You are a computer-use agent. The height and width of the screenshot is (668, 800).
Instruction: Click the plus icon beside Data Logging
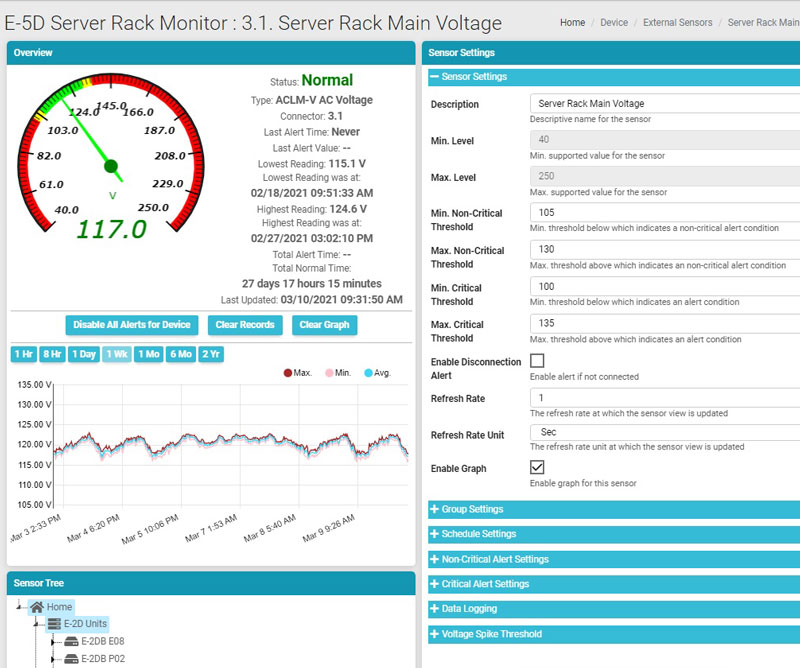(434, 608)
